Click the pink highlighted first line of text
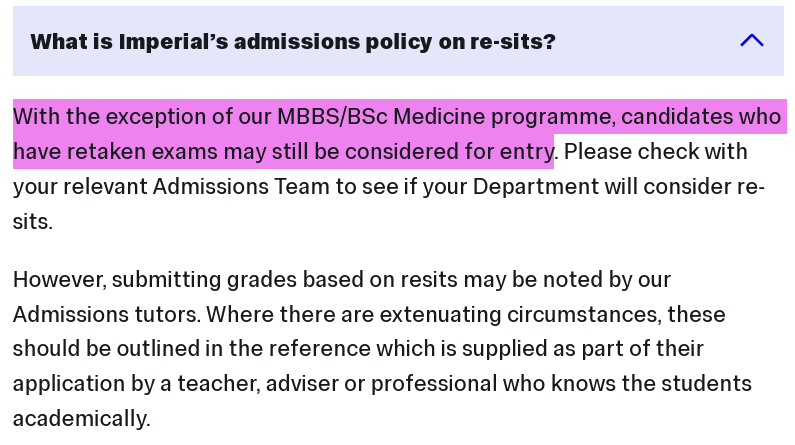 tap(397, 117)
